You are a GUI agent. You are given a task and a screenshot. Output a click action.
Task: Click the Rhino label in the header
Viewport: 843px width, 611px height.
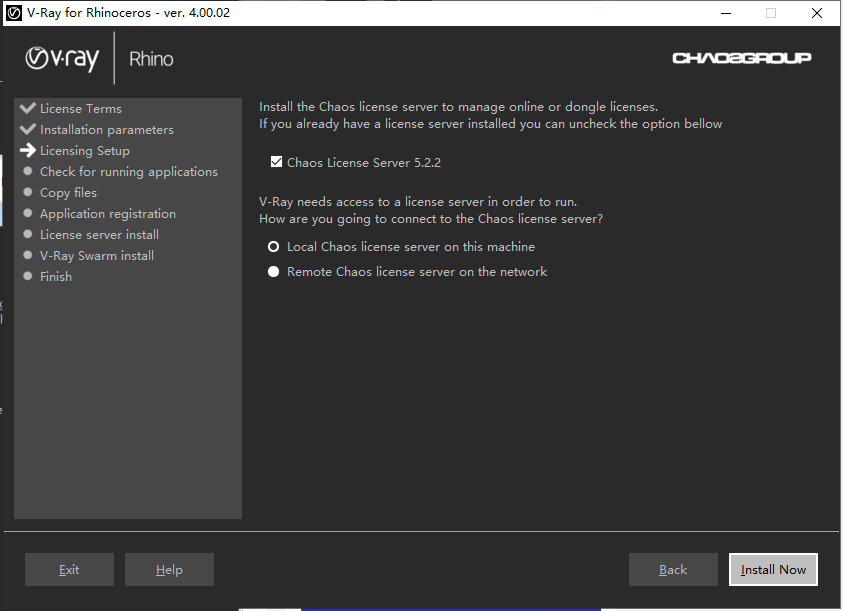[151, 59]
